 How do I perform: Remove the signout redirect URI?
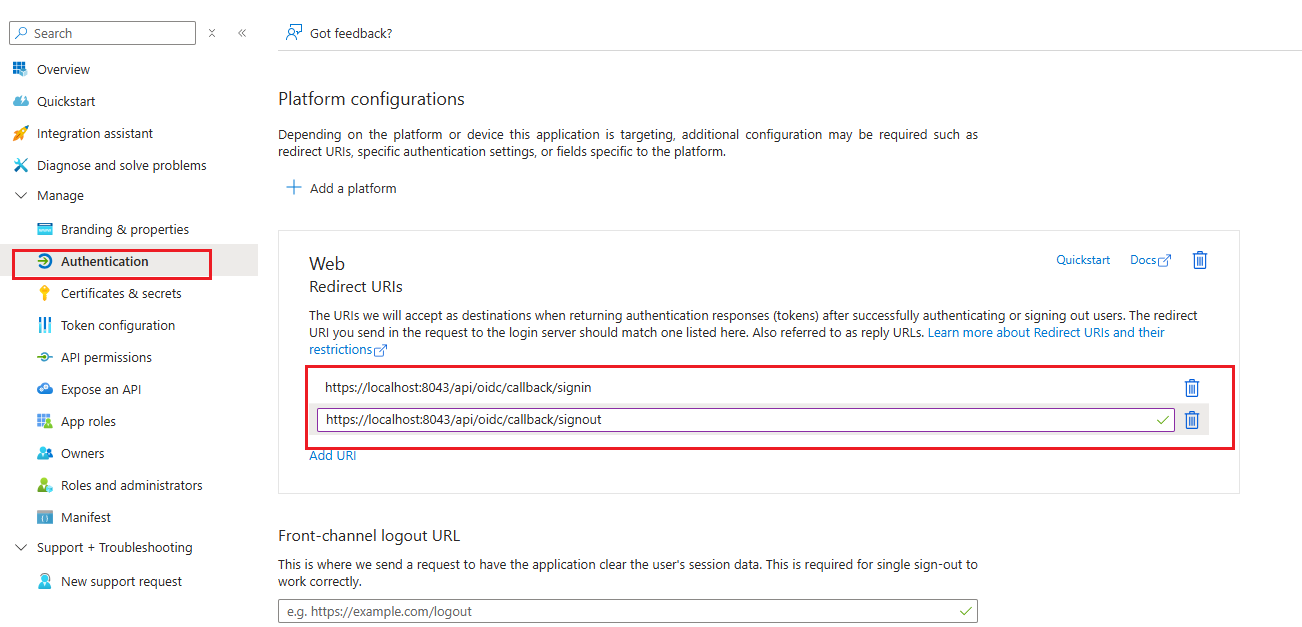point(1191,420)
